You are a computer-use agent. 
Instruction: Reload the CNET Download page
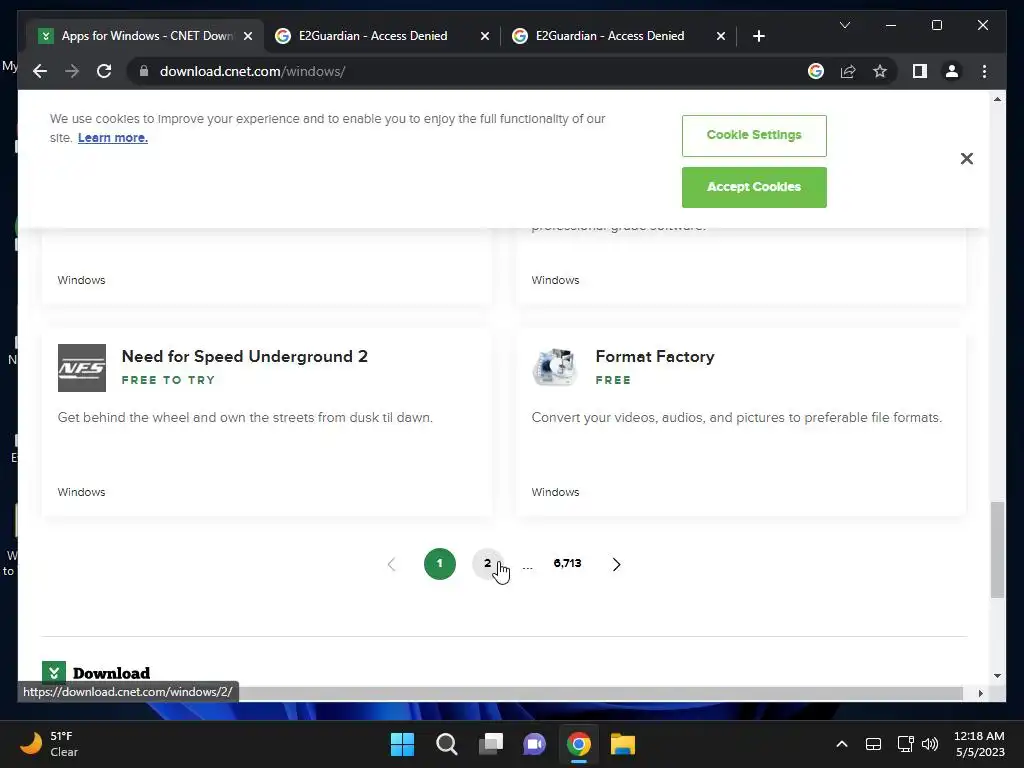pos(104,71)
